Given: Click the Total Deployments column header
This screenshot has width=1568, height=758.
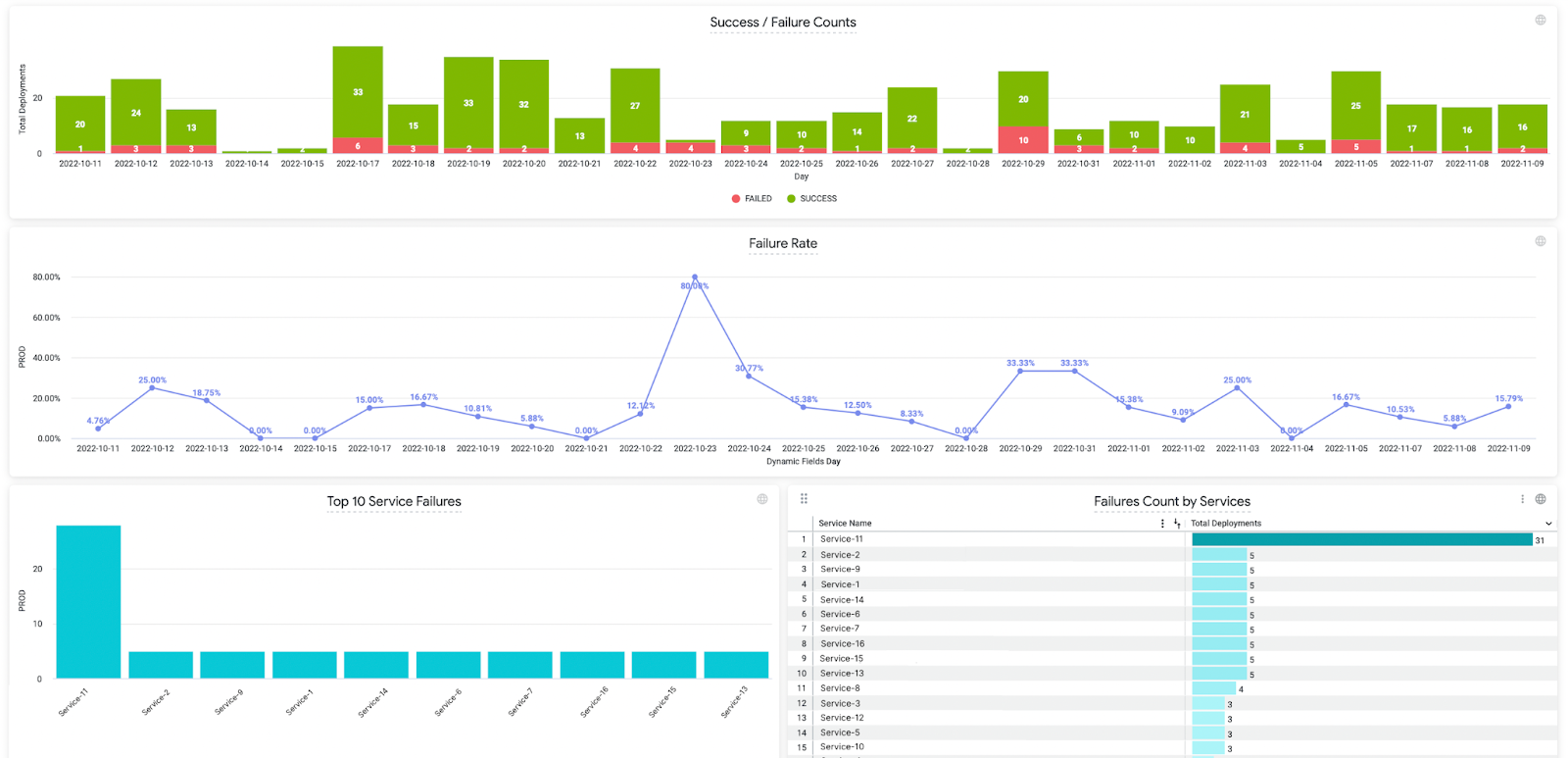Looking at the screenshot, I should click(x=1226, y=524).
